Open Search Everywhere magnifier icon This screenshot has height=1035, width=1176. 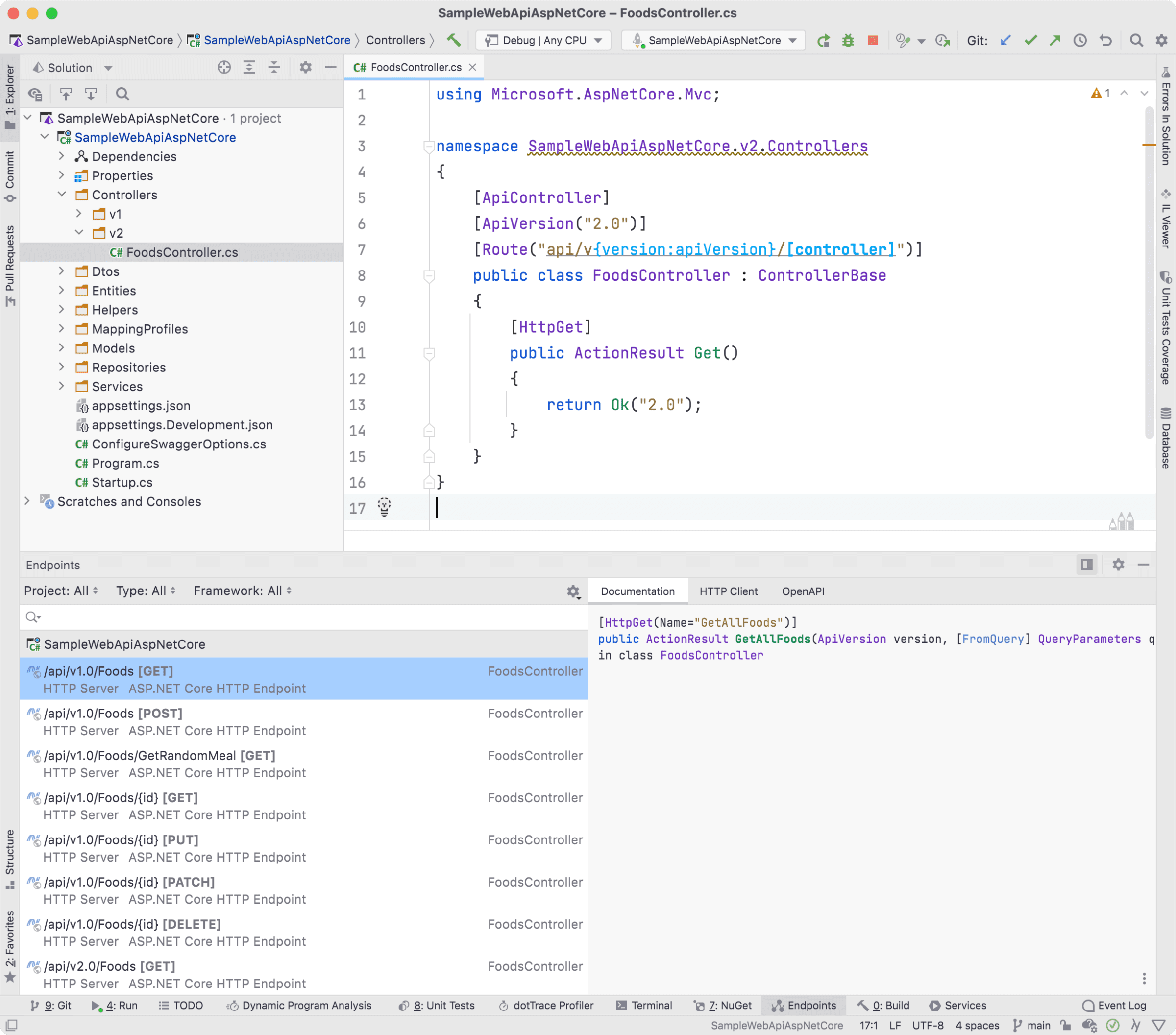(x=1136, y=40)
